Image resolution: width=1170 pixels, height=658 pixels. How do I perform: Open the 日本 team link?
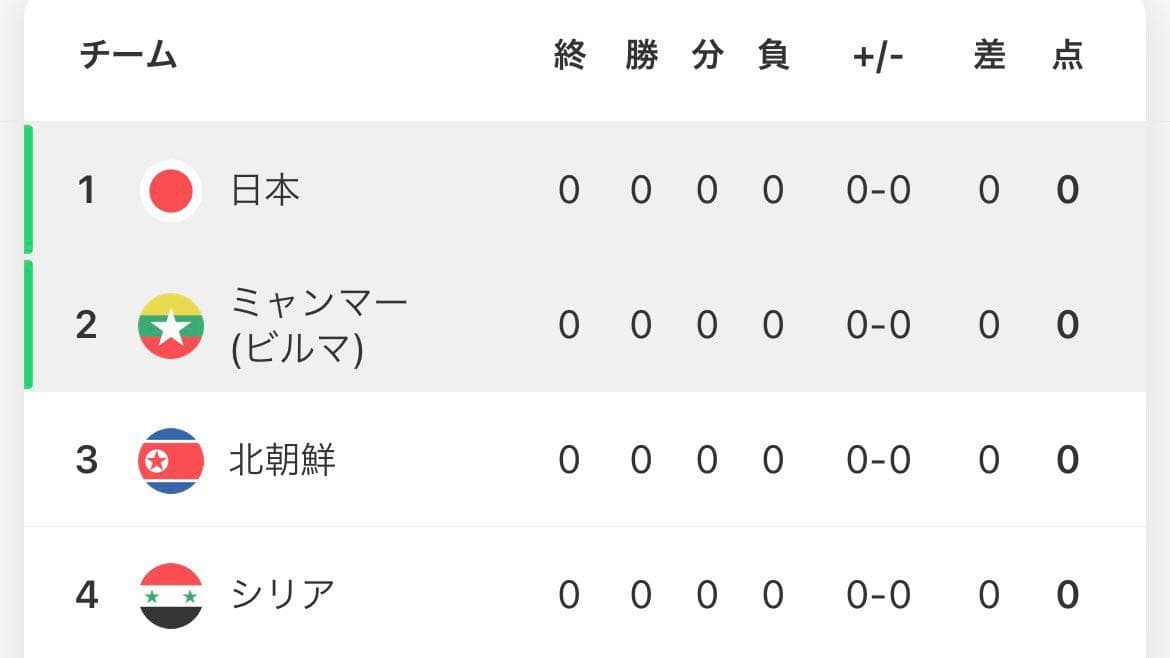coord(265,190)
